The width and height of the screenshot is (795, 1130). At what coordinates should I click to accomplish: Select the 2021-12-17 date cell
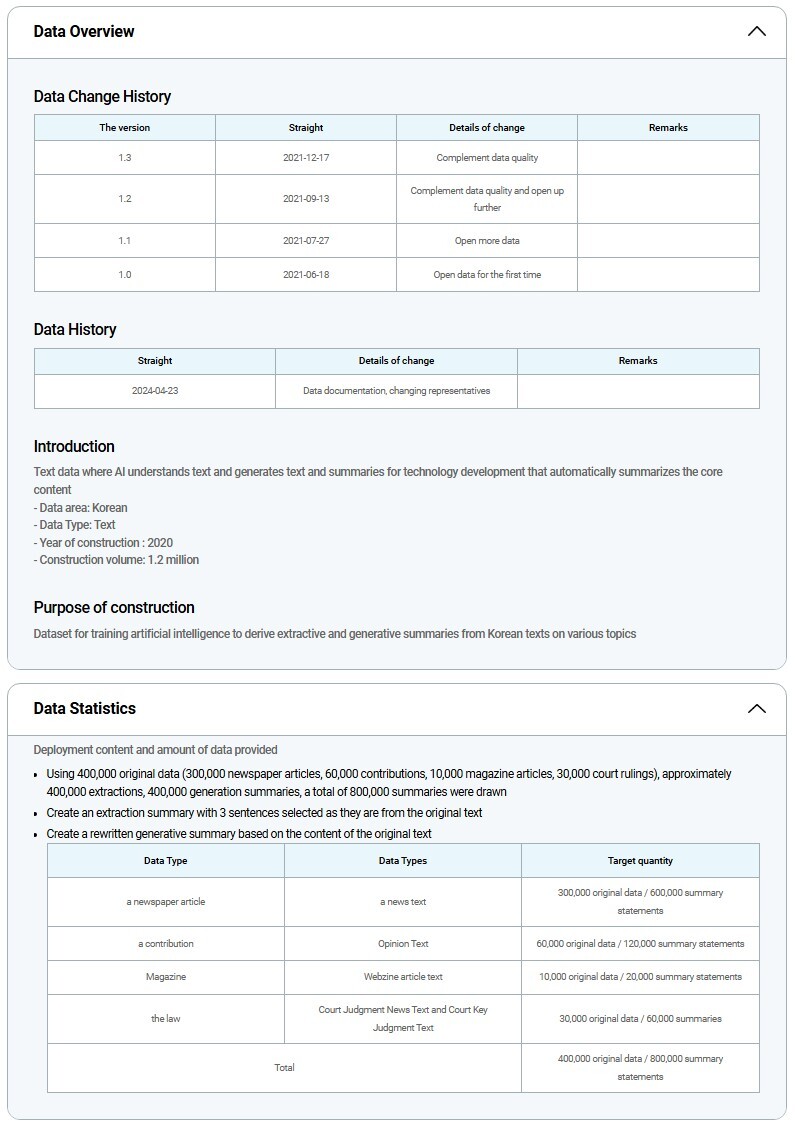tap(306, 158)
